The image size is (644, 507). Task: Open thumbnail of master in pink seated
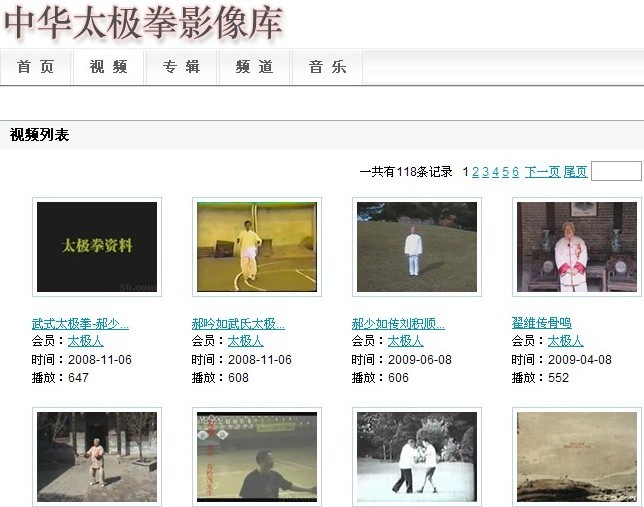pyautogui.click(x=576, y=247)
